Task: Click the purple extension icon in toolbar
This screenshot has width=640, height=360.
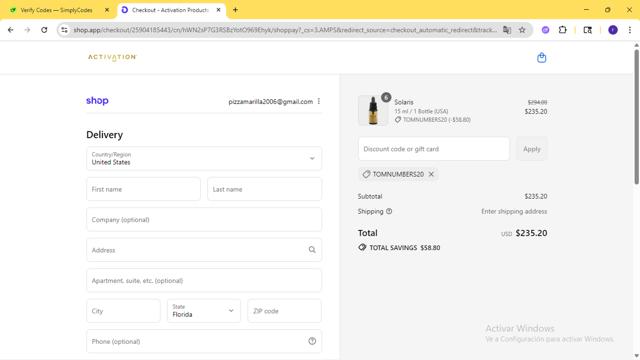Action: (x=545, y=30)
